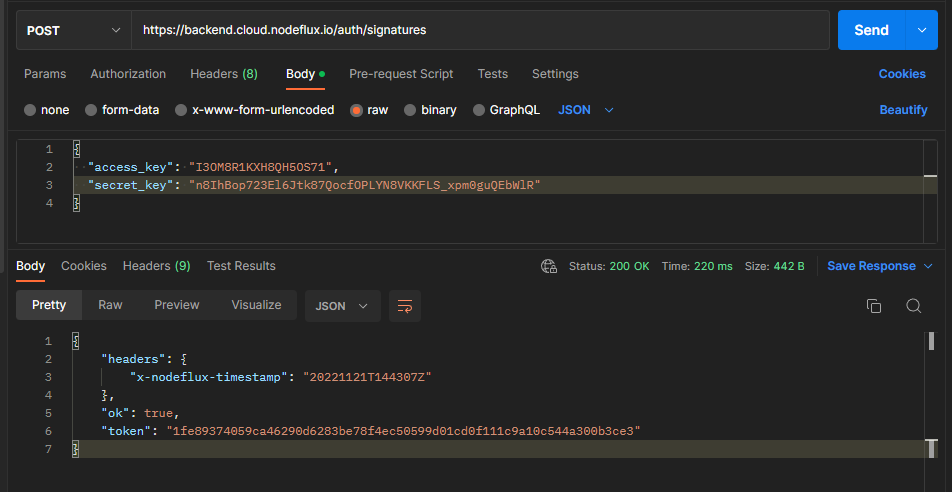Copy the response body with copy icon

pyautogui.click(x=874, y=306)
